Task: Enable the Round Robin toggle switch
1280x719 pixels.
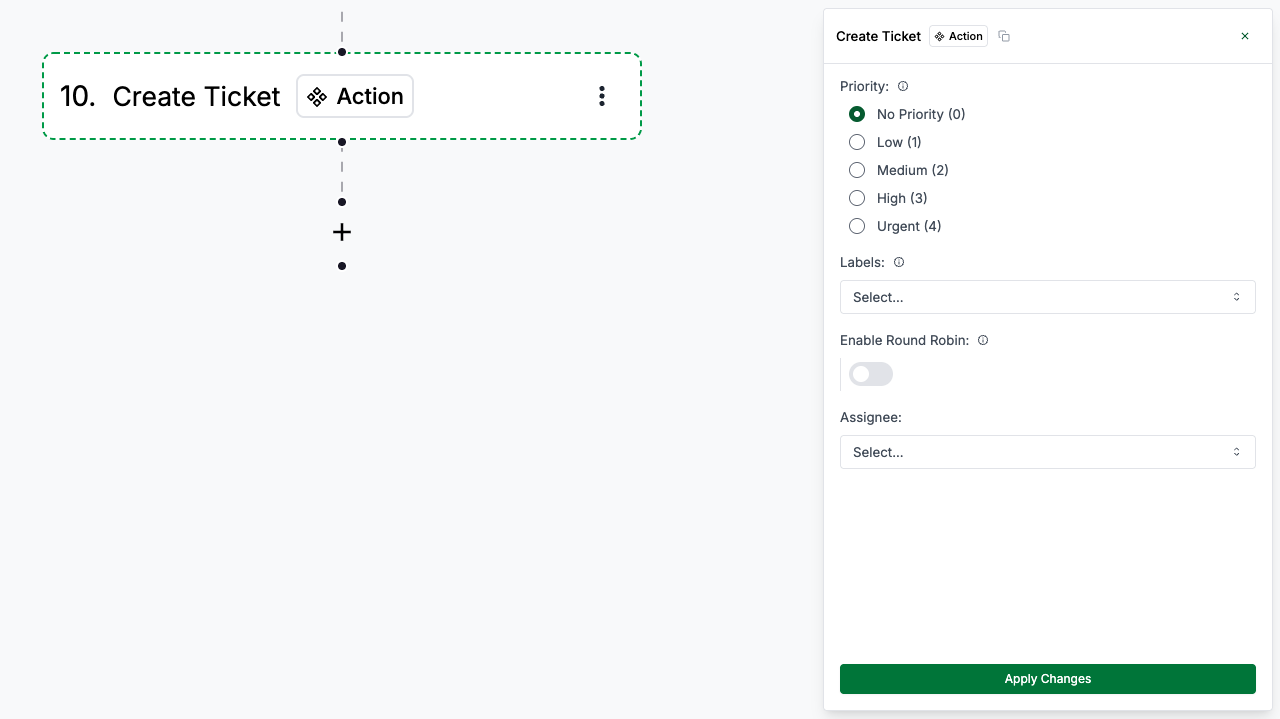Action: (871, 374)
